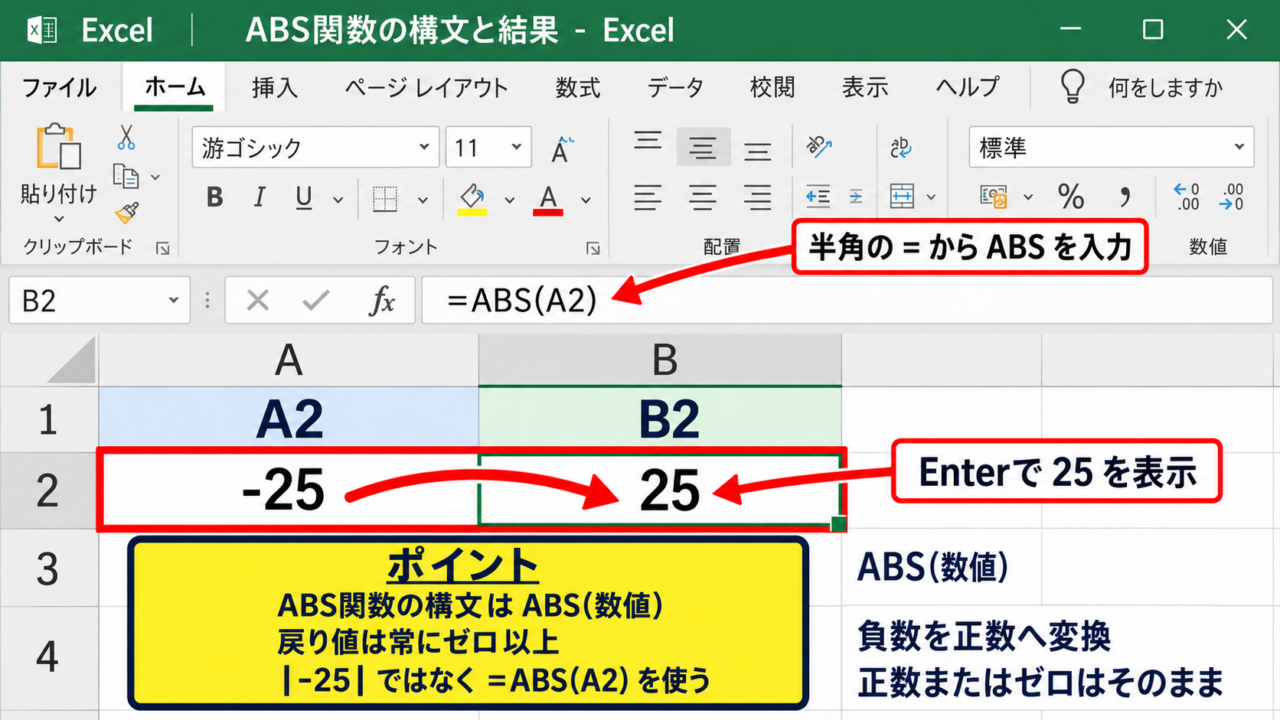The image size is (1280, 720).
Task: Expand the 標準 number format dropdown
Action: click(1240, 149)
